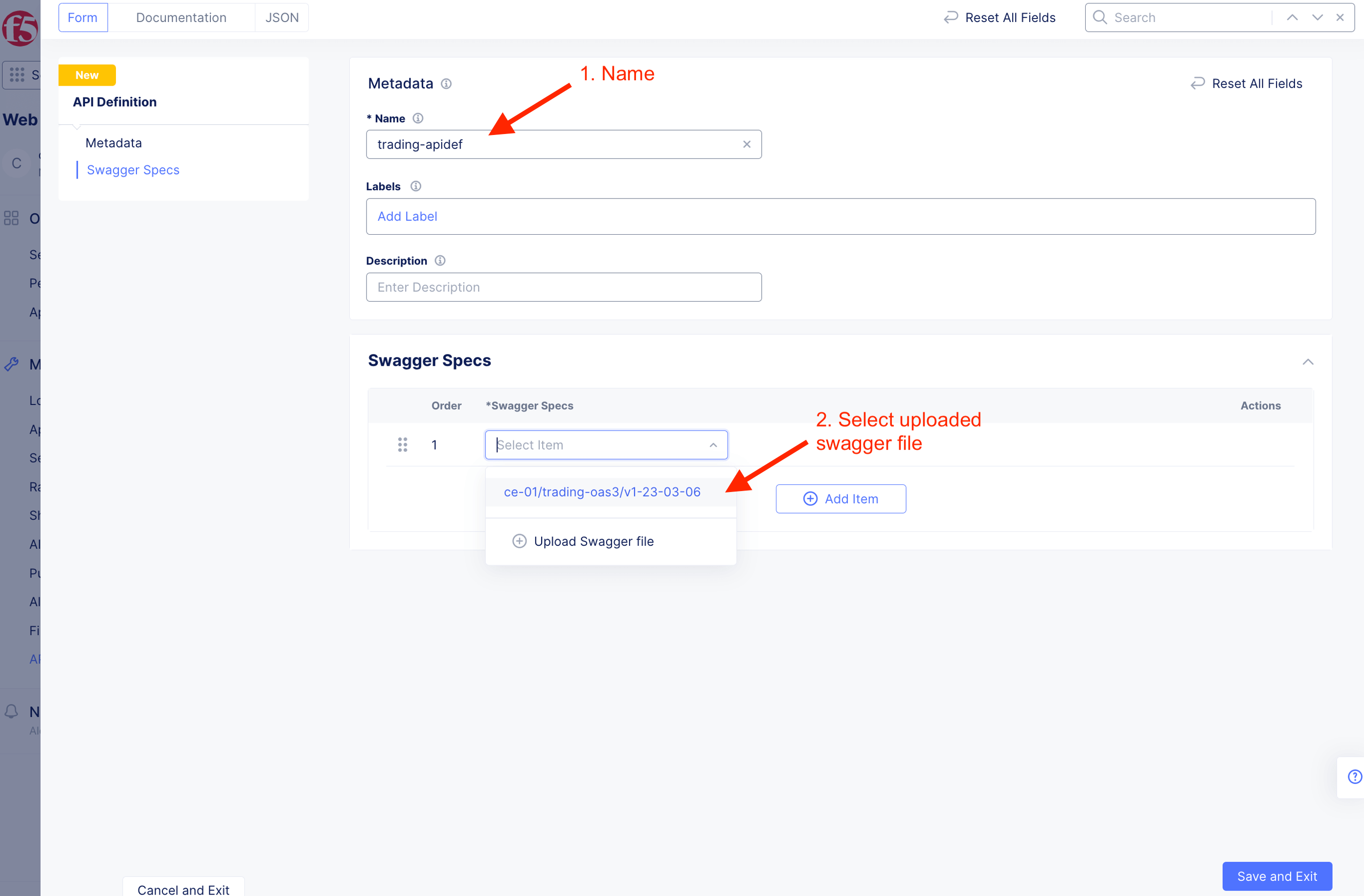Viewport: 1364px width, 896px height.
Task: Click the Labels info icon
Action: [415, 186]
